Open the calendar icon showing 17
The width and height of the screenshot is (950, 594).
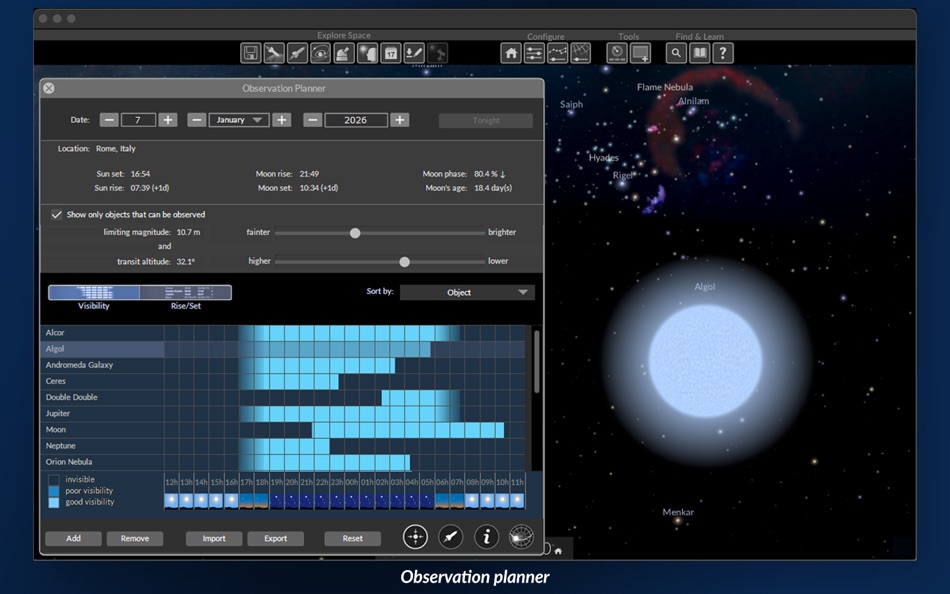click(391, 53)
